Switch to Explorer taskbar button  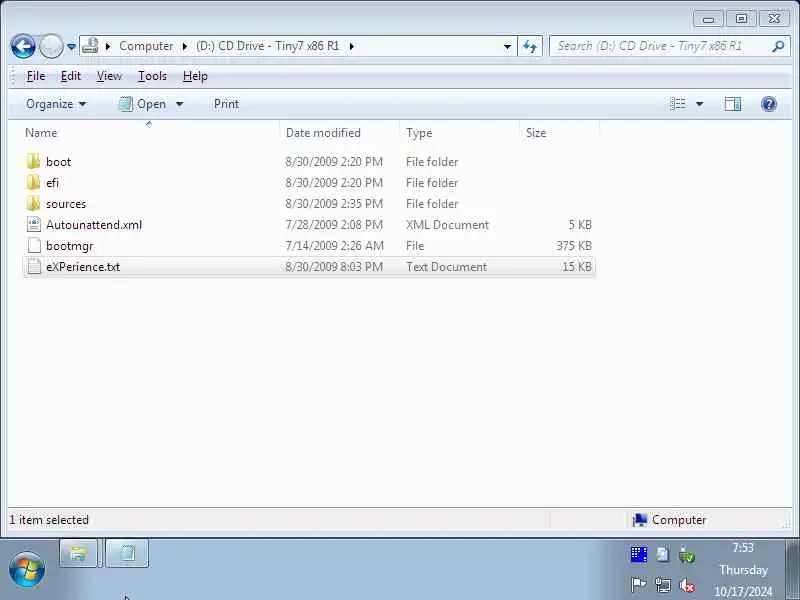point(78,553)
